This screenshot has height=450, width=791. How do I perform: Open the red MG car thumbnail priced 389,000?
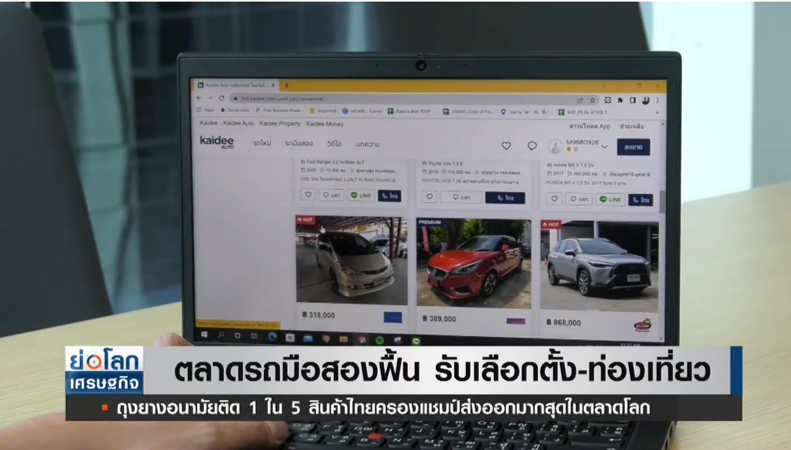point(474,263)
